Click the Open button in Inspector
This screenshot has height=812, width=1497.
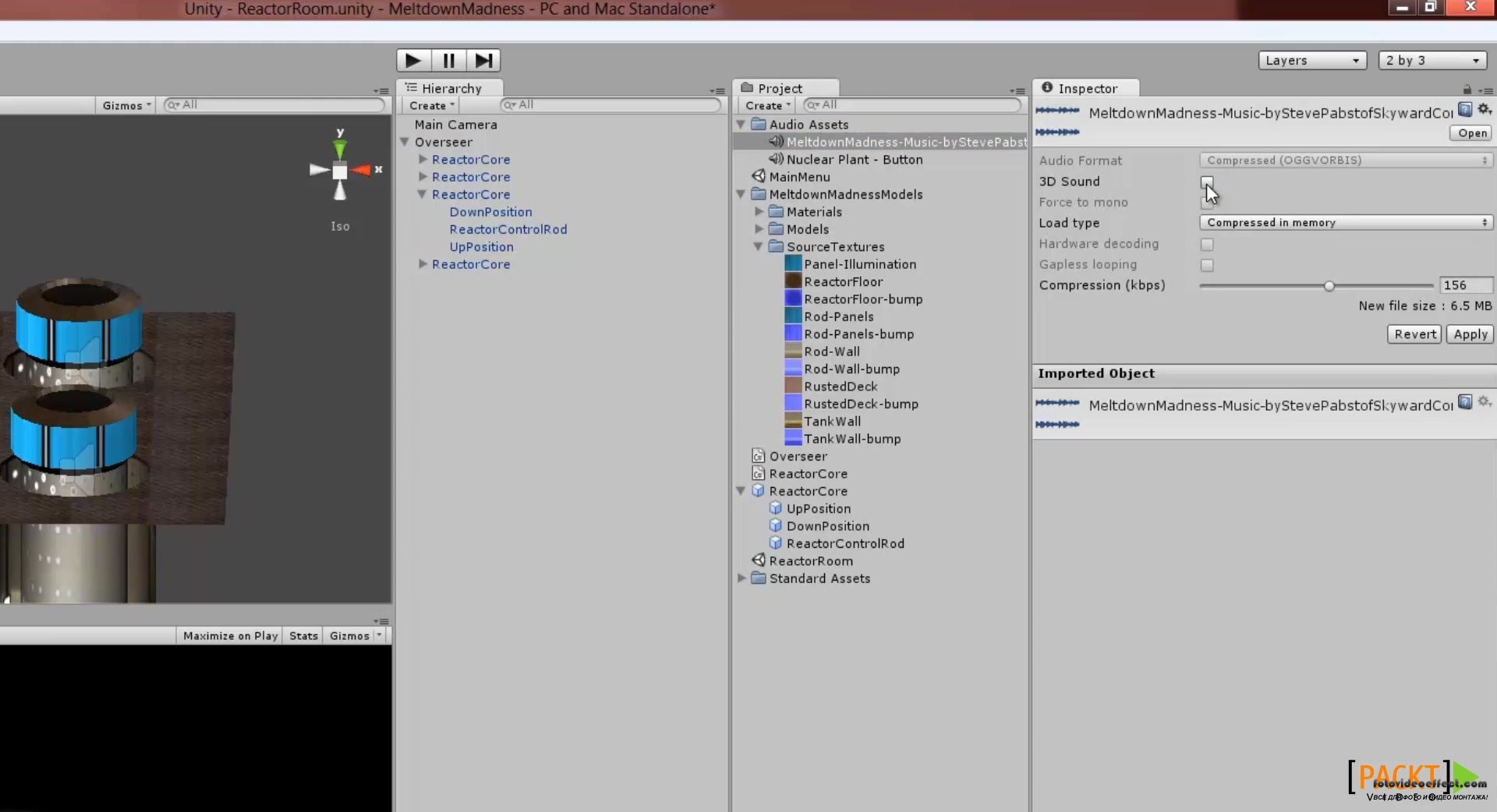point(1472,133)
